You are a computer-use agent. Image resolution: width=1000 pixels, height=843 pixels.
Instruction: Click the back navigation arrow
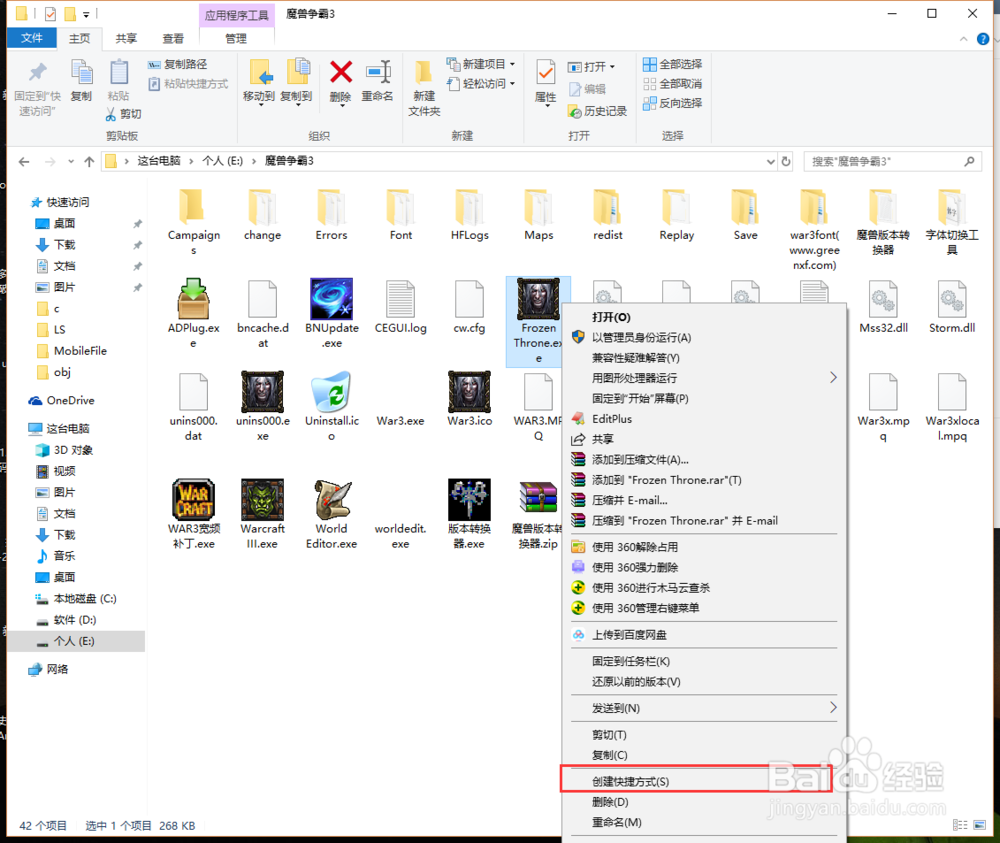(24, 161)
